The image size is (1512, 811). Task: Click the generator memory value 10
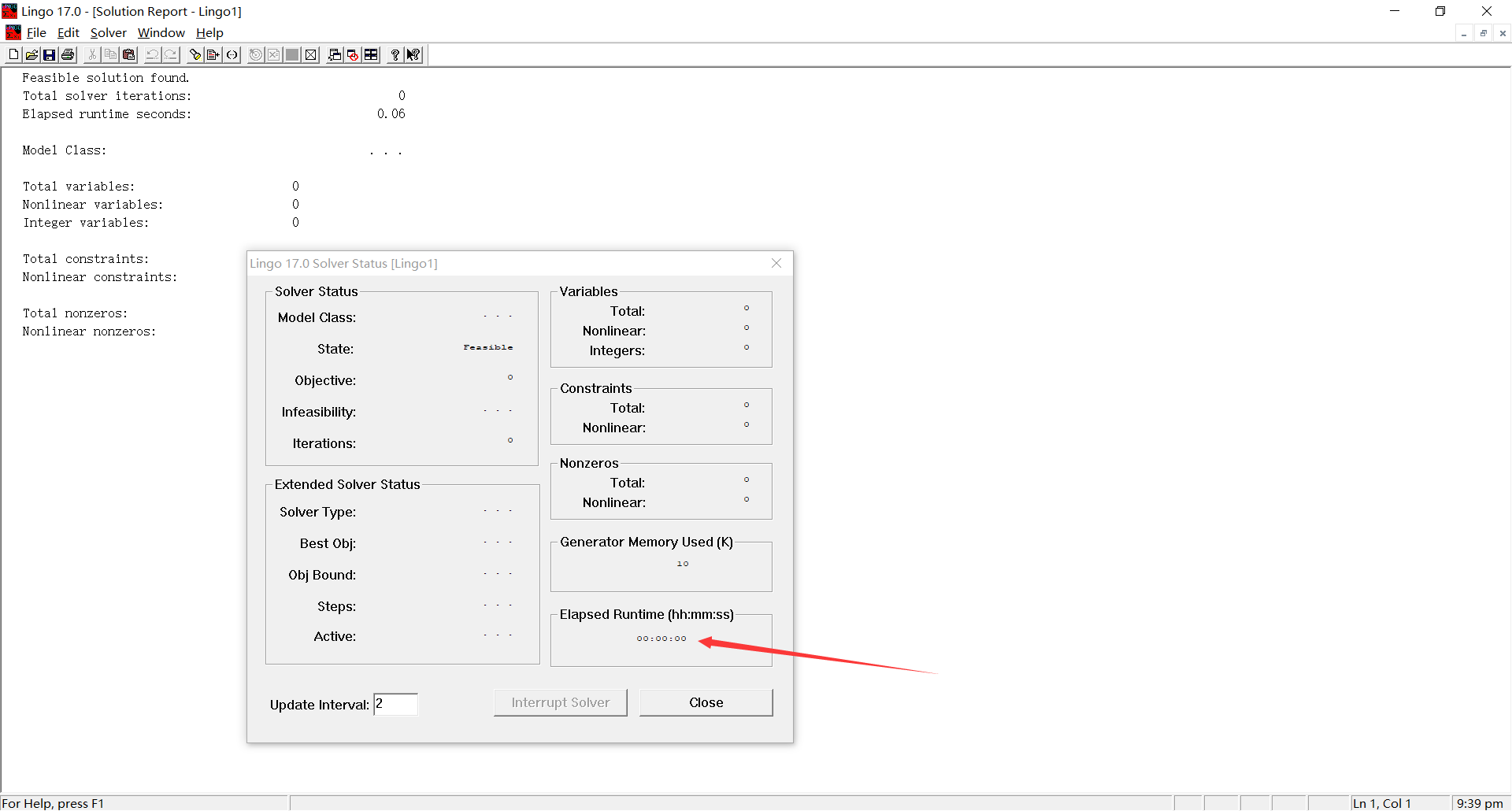pos(683,564)
